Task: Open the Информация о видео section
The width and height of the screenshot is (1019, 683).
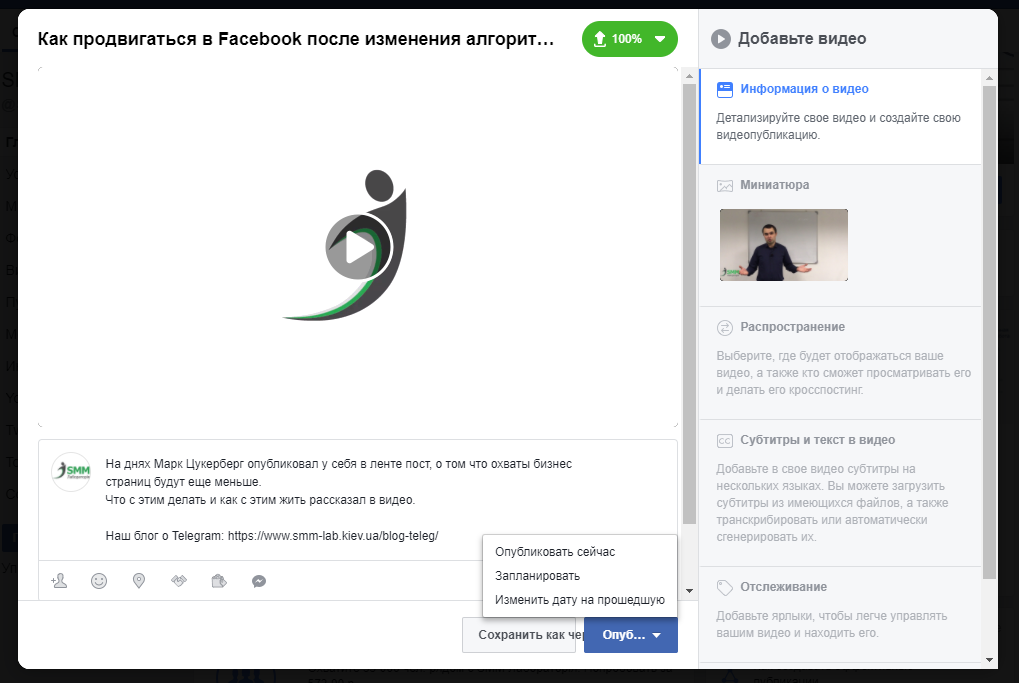Action: coord(840,116)
